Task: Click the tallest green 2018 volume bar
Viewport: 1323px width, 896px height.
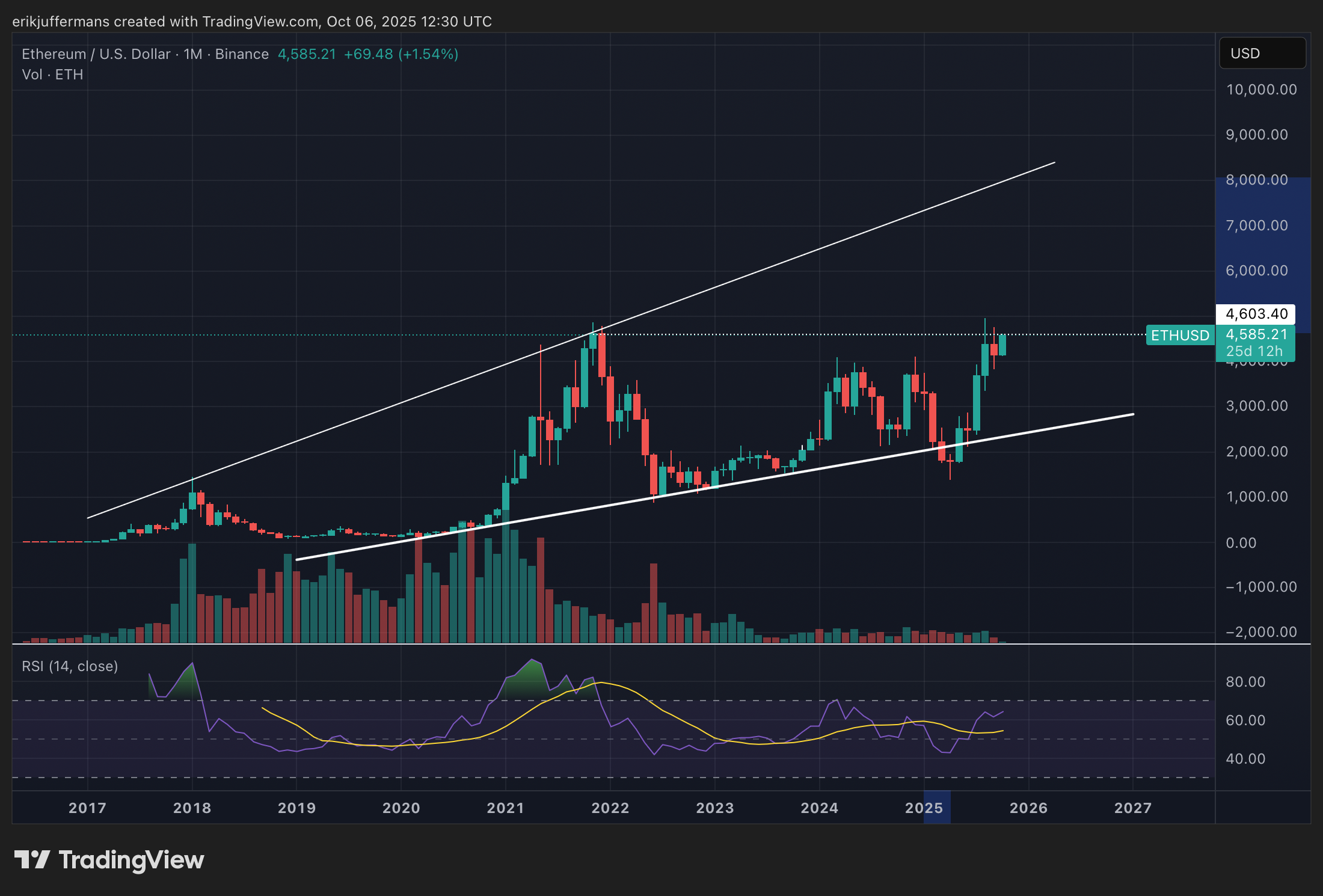Action: point(192,592)
